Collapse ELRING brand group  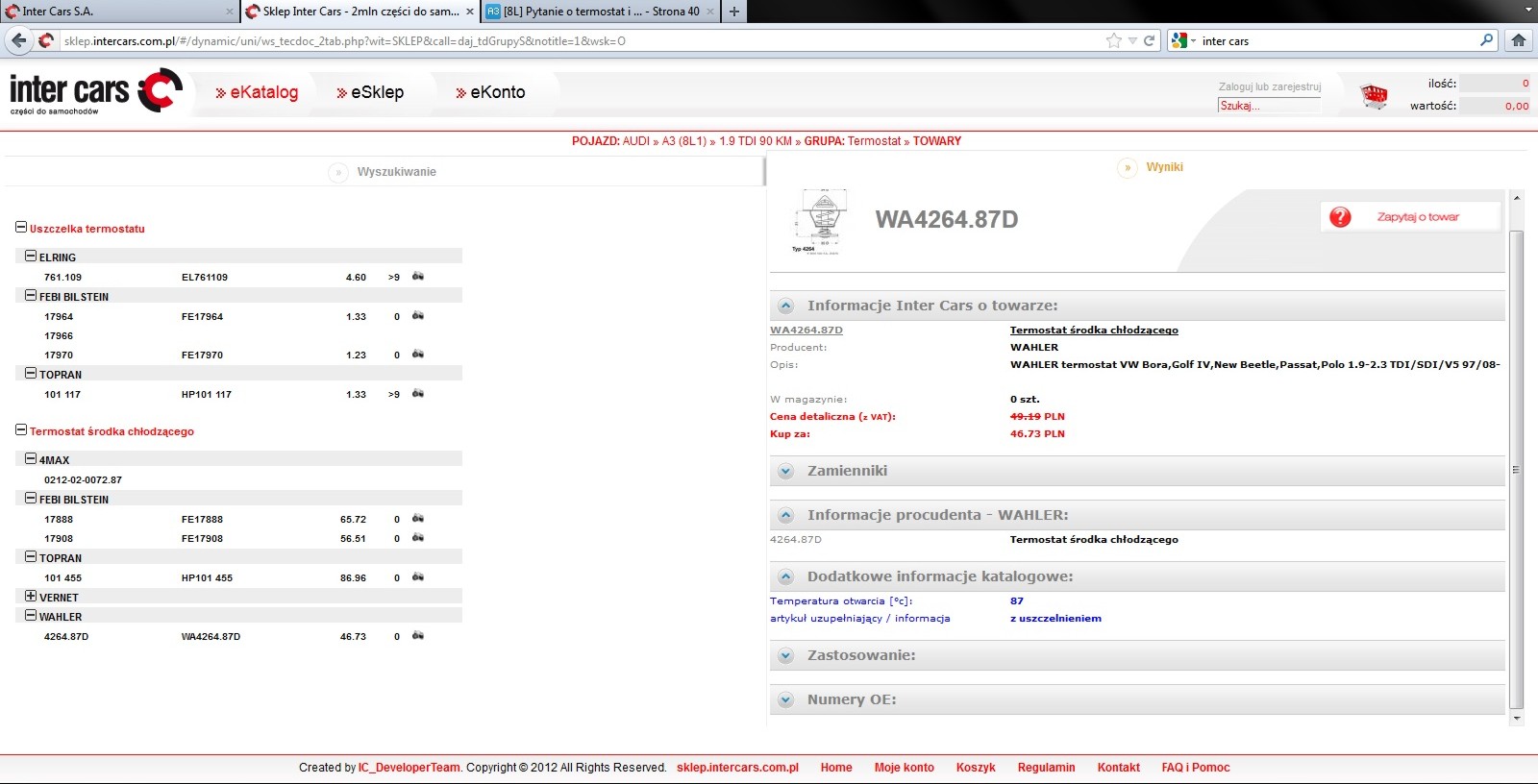point(31,257)
